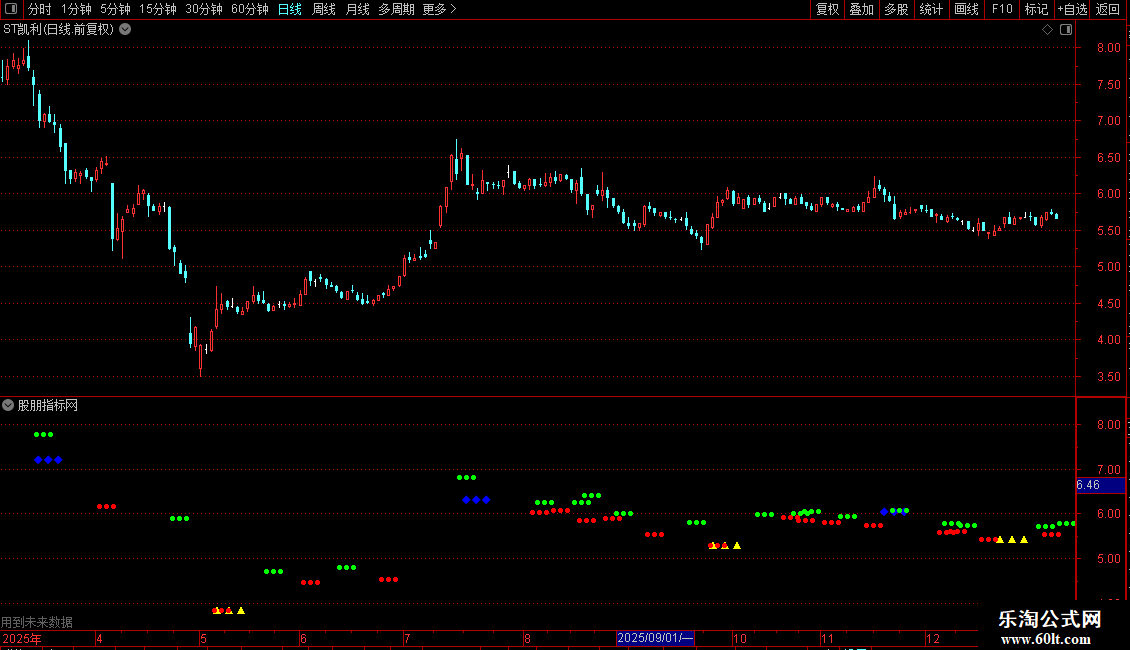The height and width of the screenshot is (650, 1130).
Task: Click month 12 on the time axis
Action: click(933, 638)
